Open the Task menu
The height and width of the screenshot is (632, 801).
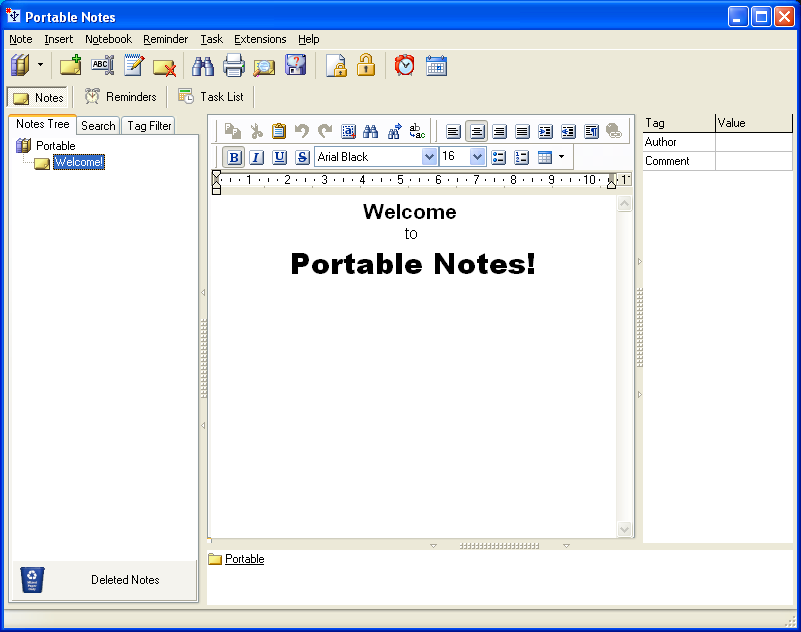click(x=211, y=39)
